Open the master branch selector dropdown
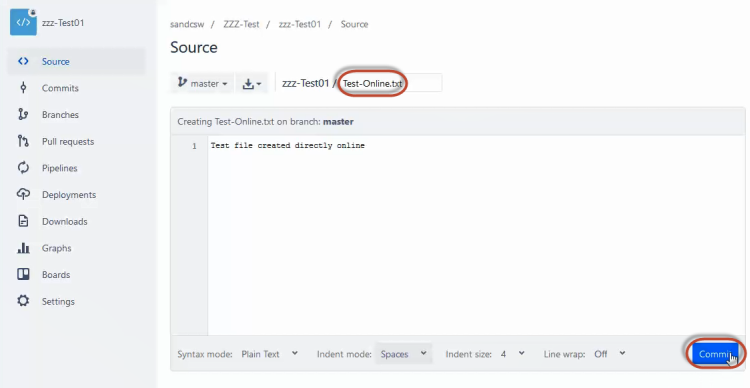This screenshot has width=750, height=388. (202, 83)
